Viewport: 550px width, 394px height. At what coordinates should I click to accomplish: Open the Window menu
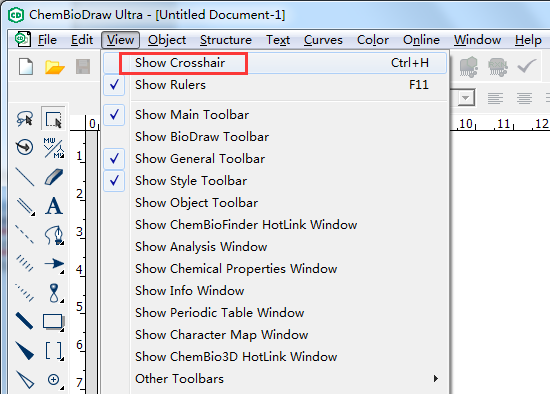click(477, 40)
